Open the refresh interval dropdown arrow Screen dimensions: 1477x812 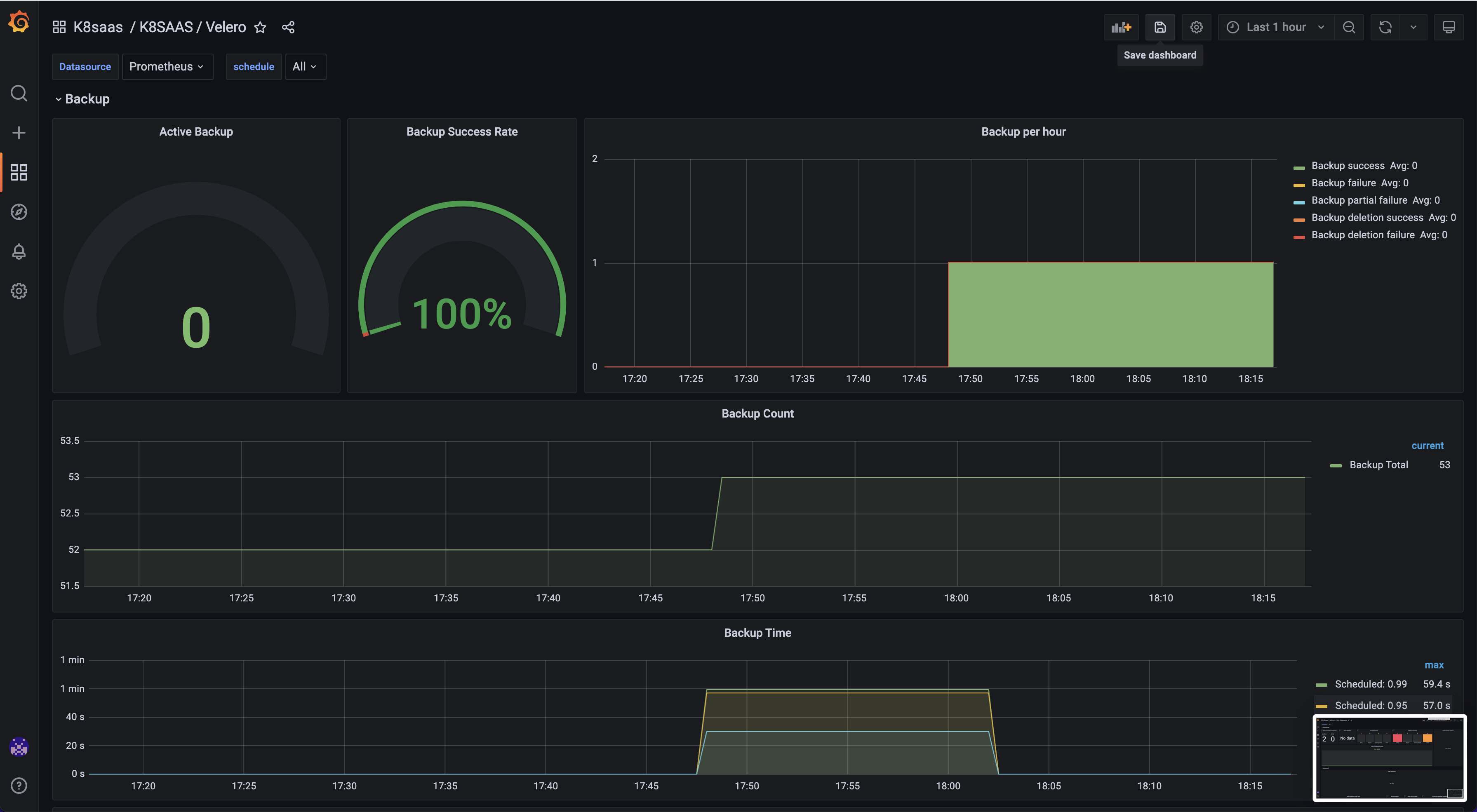[1413, 27]
